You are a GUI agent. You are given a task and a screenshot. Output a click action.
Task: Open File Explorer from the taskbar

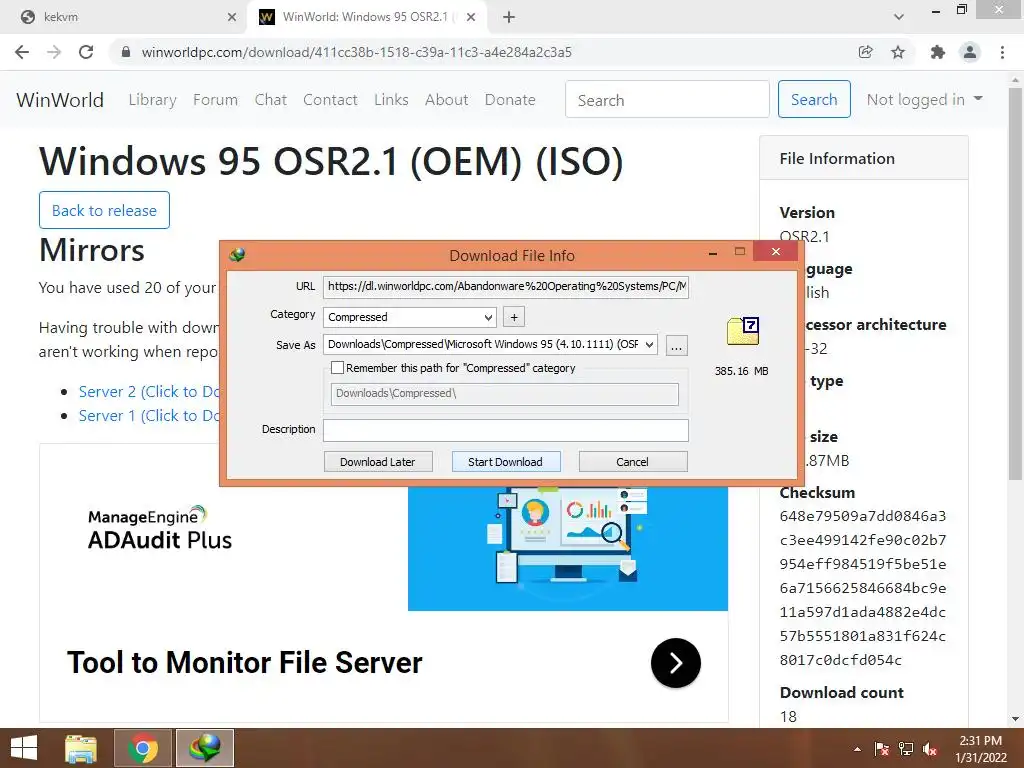pyautogui.click(x=81, y=748)
